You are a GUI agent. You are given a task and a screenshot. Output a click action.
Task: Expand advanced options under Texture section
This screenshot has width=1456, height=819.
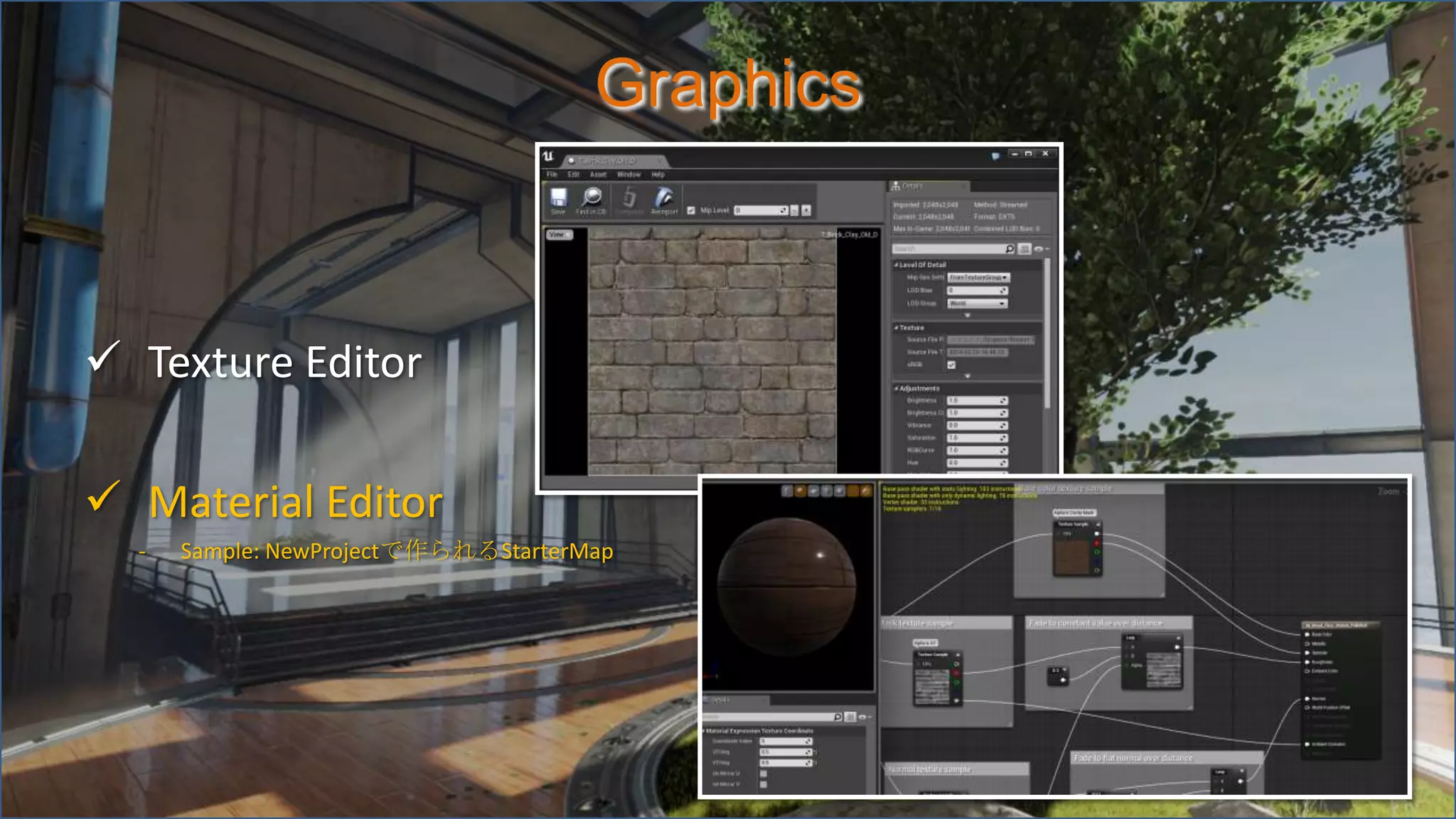[968, 376]
